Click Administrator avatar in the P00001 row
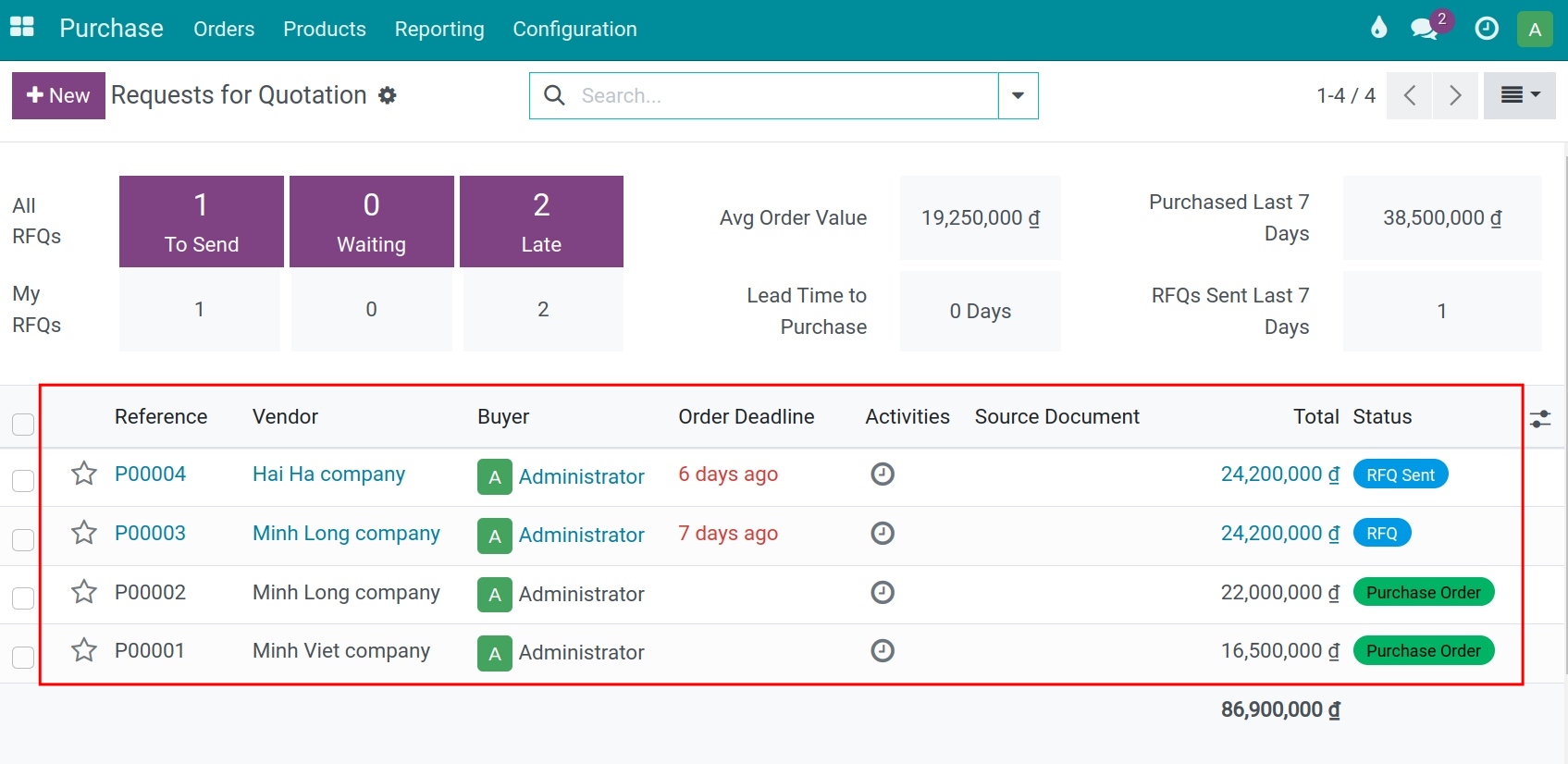Image resolution: width=1568 pixels, height=764 pixels. coord(495,653)
